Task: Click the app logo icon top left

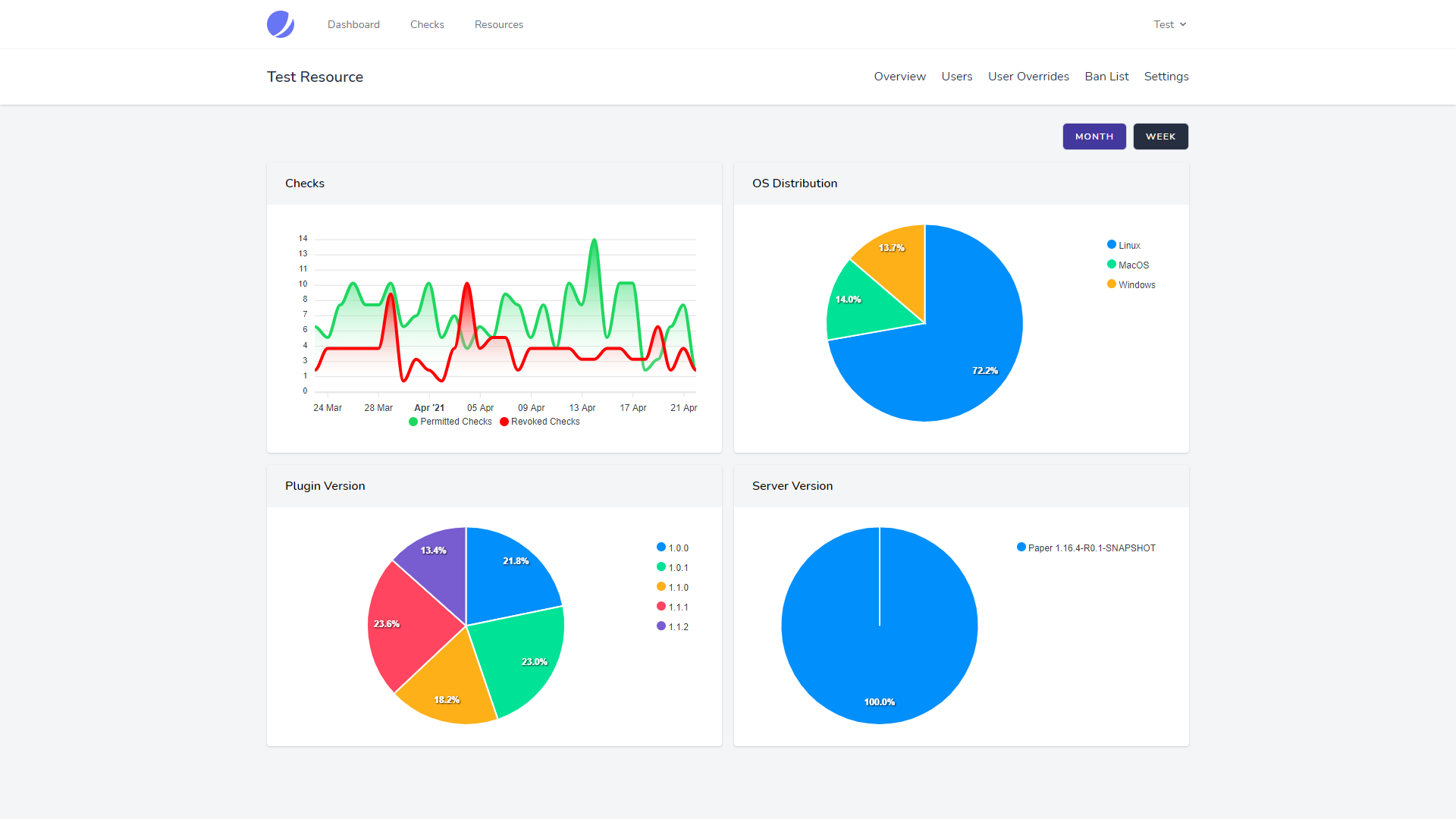Action: point(280,24)
